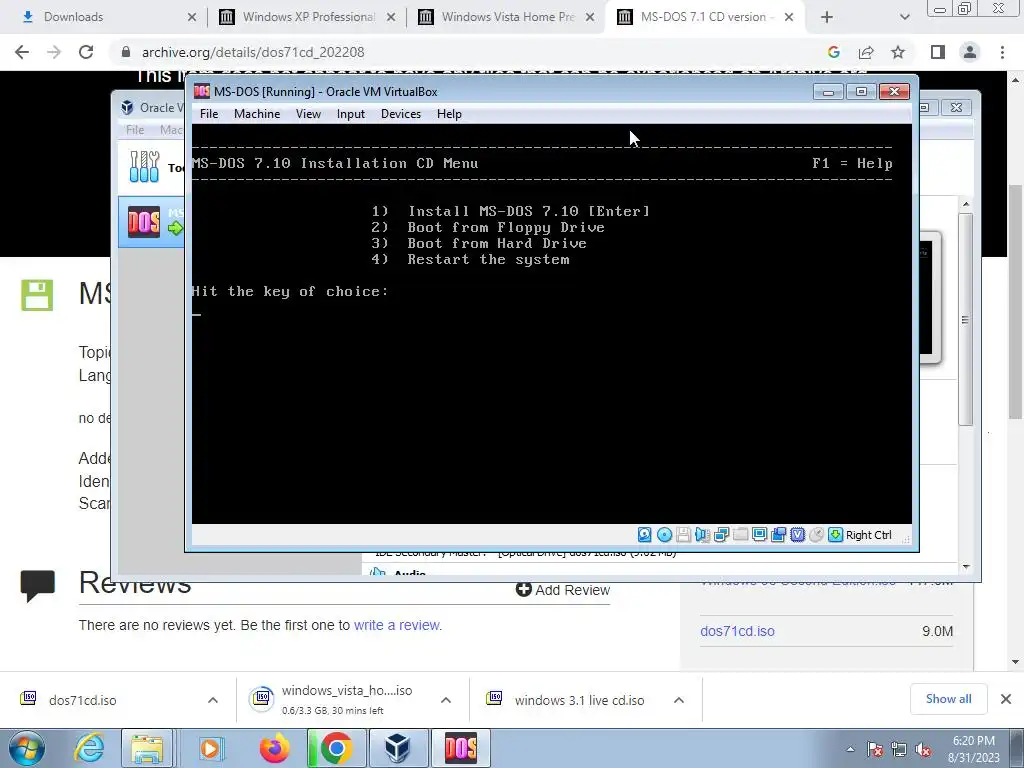Open the audio settings icon in VM status bar
Screen dimensions: 1024x768
[x=702, y=535]
